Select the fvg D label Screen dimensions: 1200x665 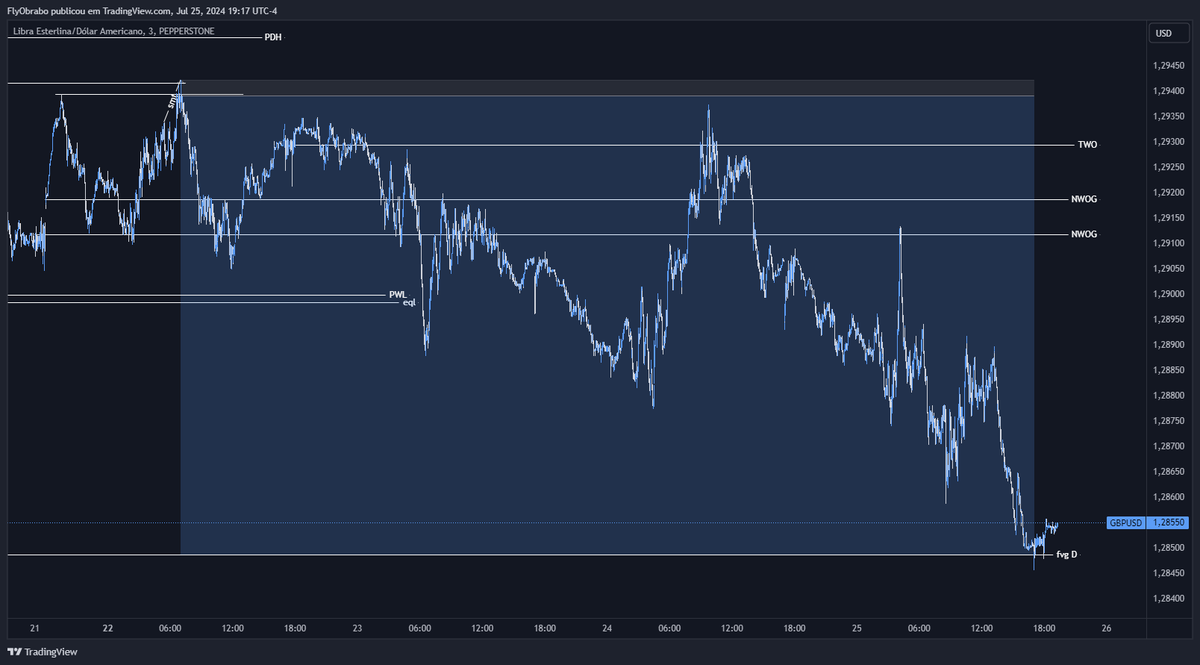pyautogui.click(x=1067, y=554)
